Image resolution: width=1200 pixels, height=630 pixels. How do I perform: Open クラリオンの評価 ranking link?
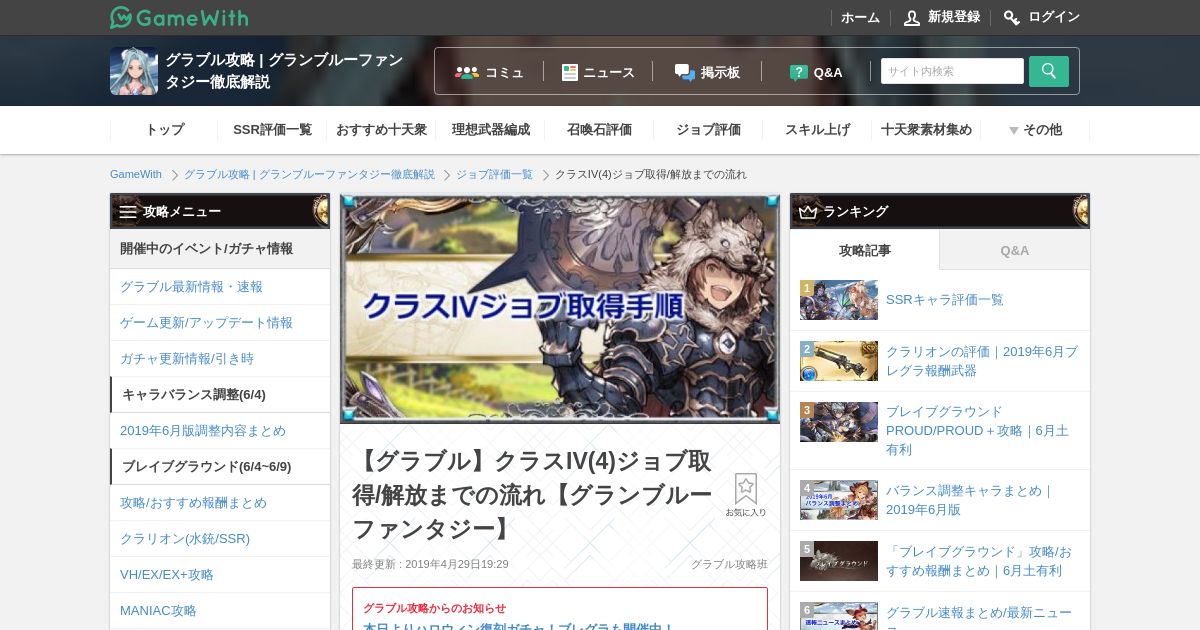pyautogui.click(x=982, y=361)
